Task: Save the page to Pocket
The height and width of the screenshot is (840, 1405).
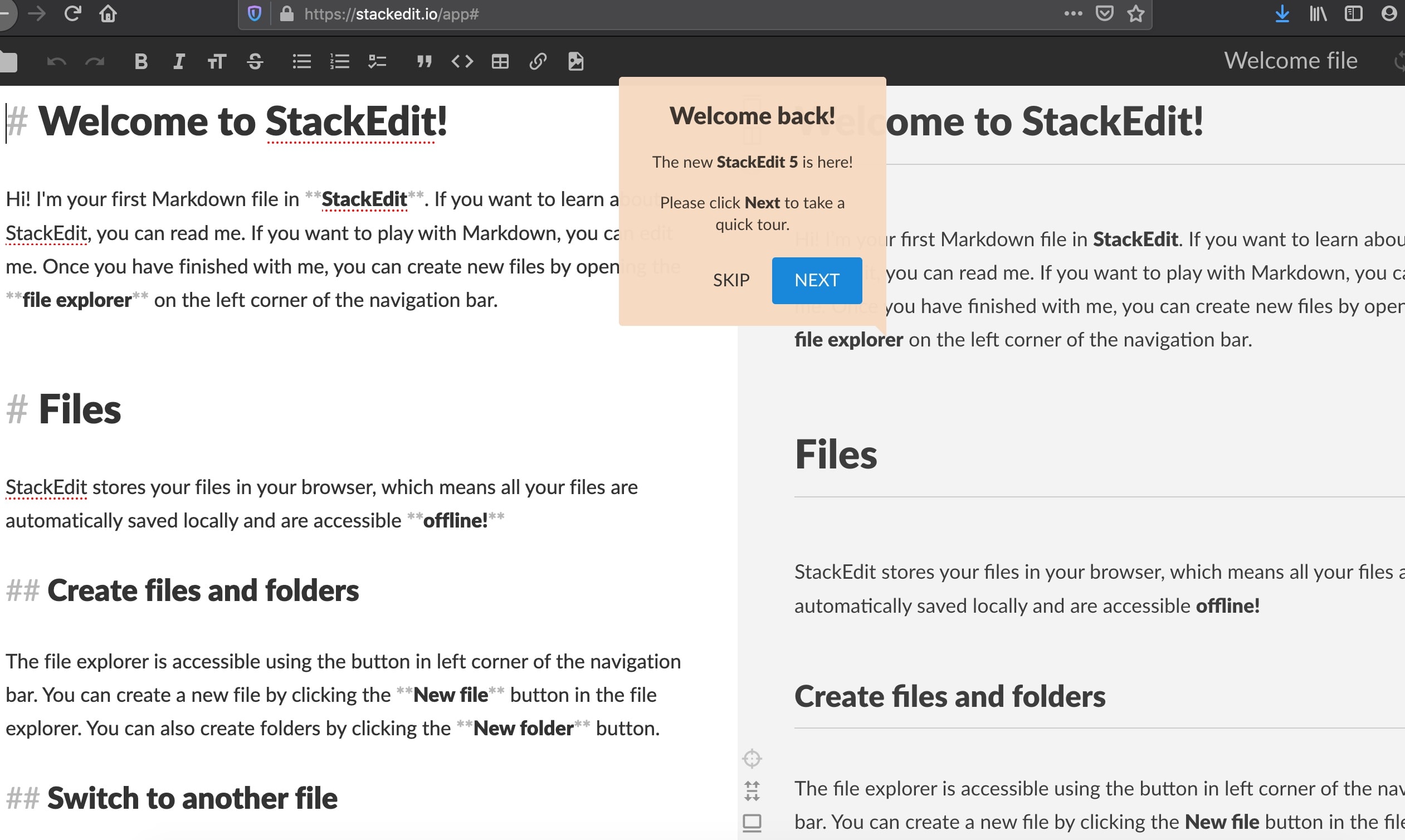Action: click(x=1104, y=13)
